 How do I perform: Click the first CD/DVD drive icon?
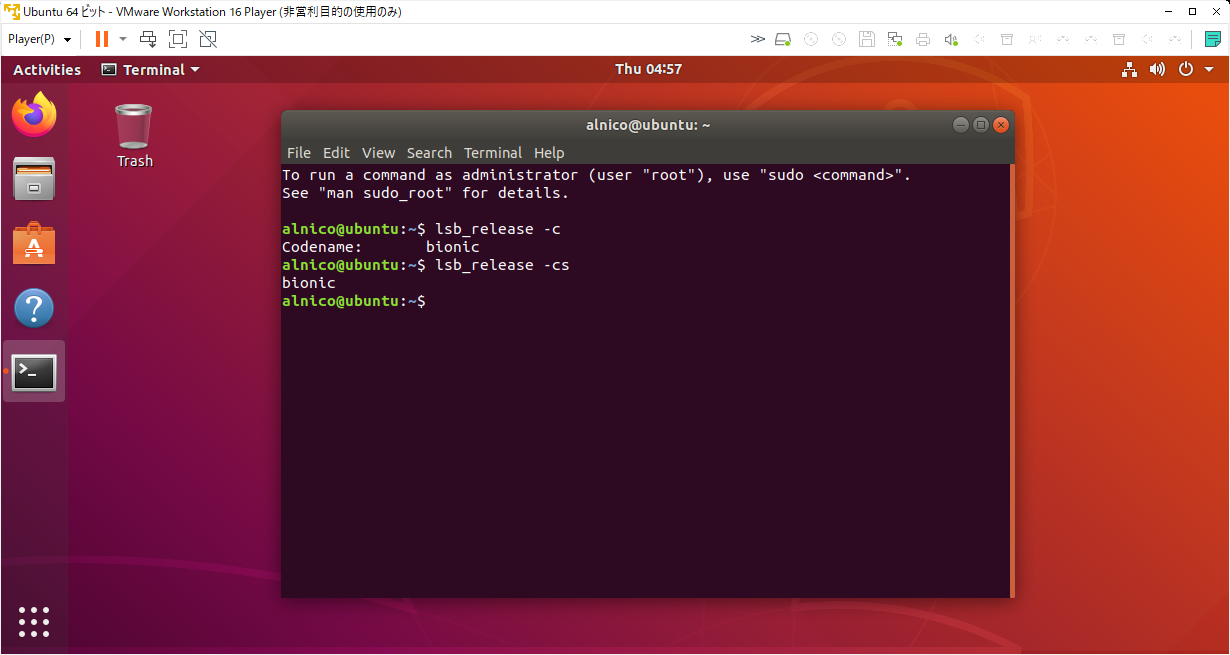coord(811,39)
